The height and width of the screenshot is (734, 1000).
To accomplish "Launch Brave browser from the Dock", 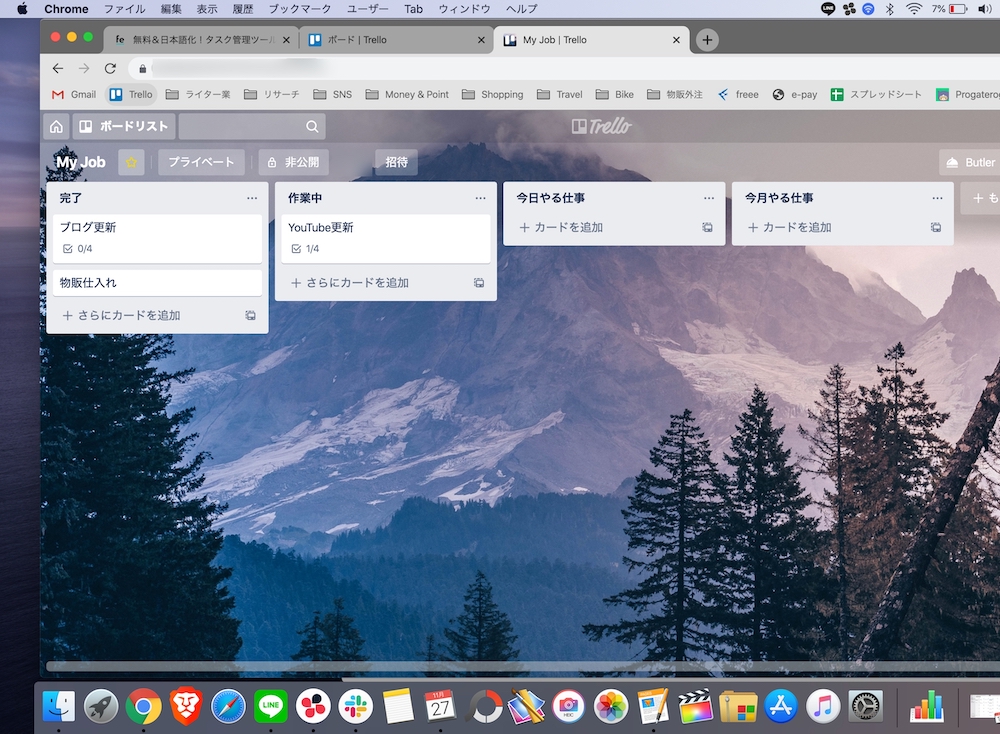I will tap(186, 707).
